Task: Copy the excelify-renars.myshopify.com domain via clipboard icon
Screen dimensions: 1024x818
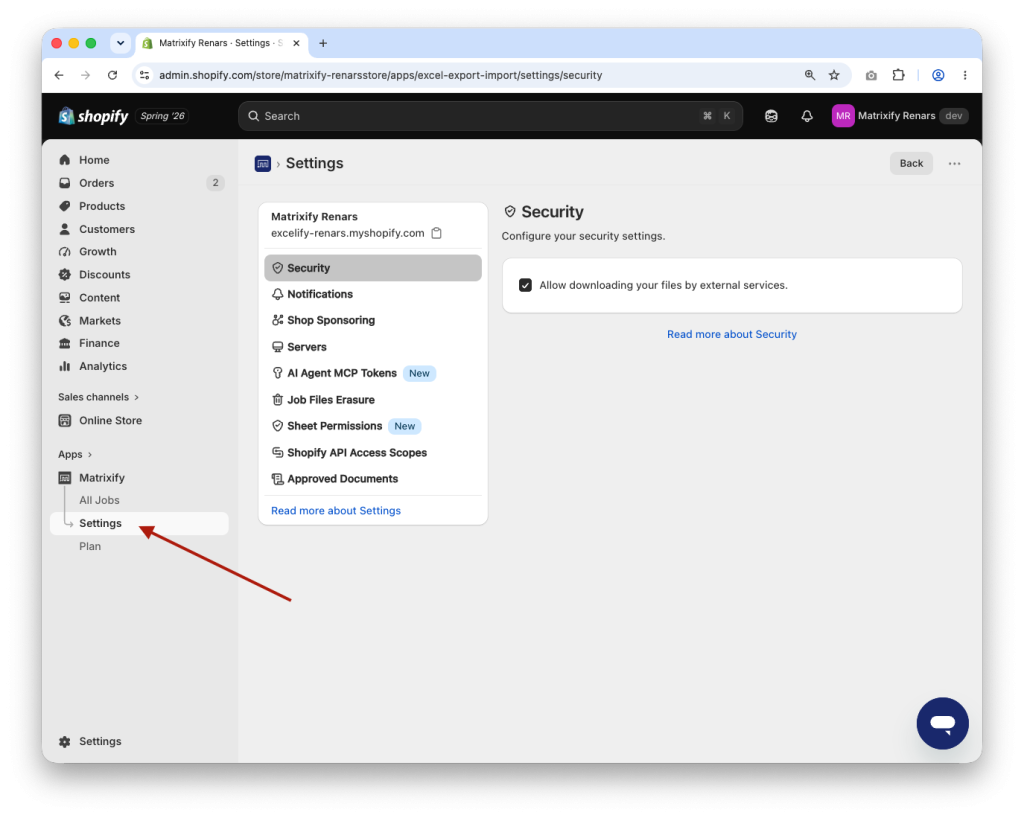Action: click(x=436, y=233)
